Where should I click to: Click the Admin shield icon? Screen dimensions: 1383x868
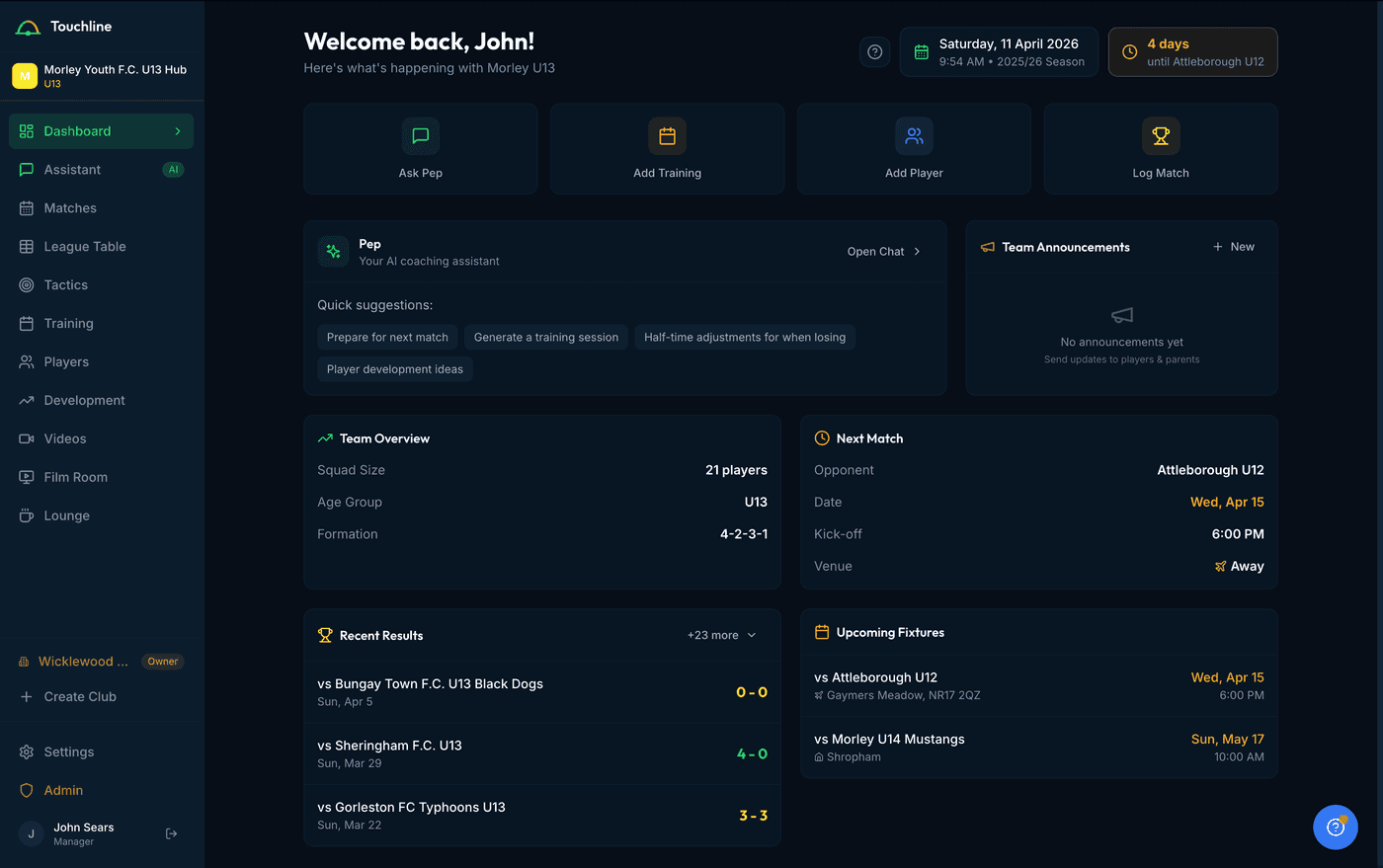(x=27, y=791)
